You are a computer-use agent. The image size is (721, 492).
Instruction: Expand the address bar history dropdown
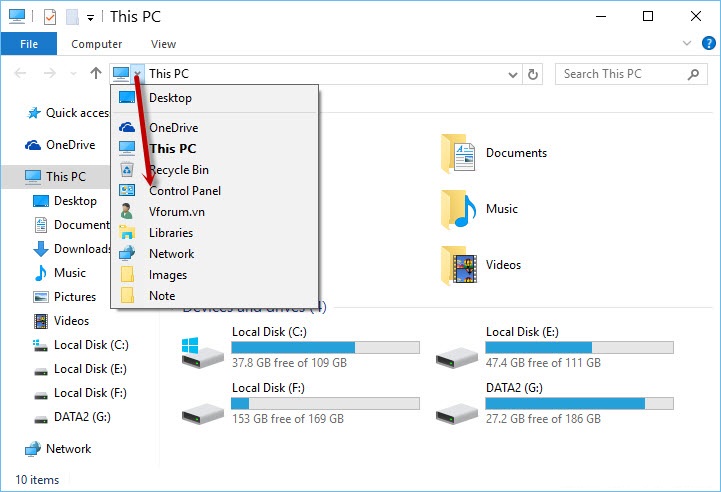coord(513,74)
